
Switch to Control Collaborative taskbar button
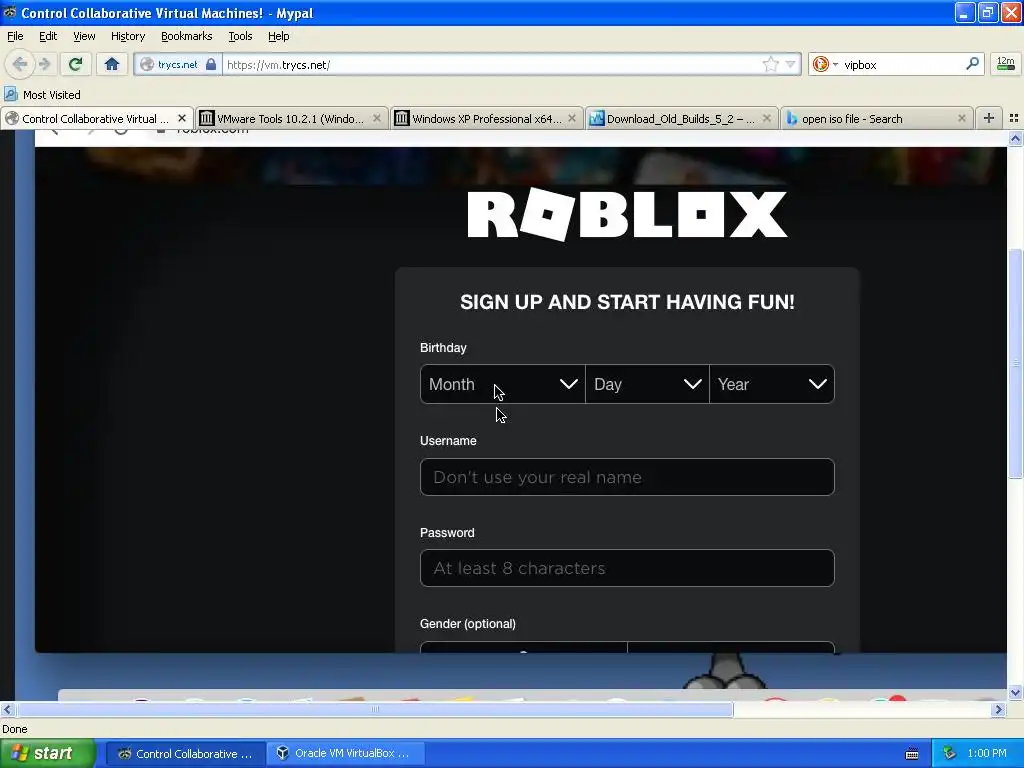(x=185, y=753)
